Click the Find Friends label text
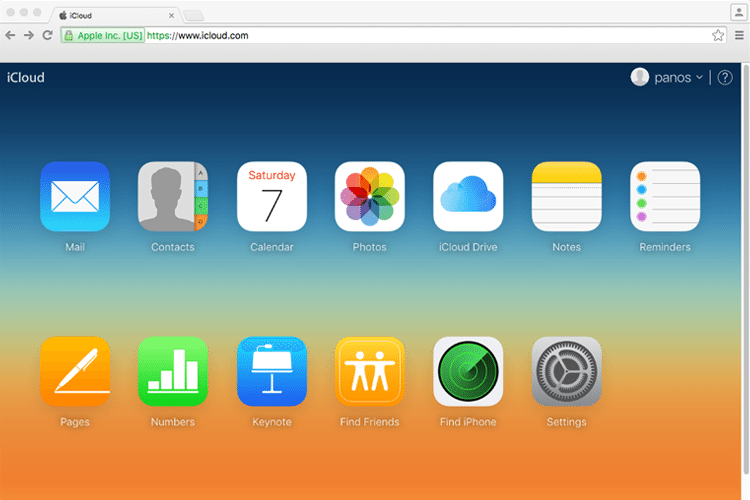This screenshot has height=500, width=750. pyautogui.click(x=370, y=422)
